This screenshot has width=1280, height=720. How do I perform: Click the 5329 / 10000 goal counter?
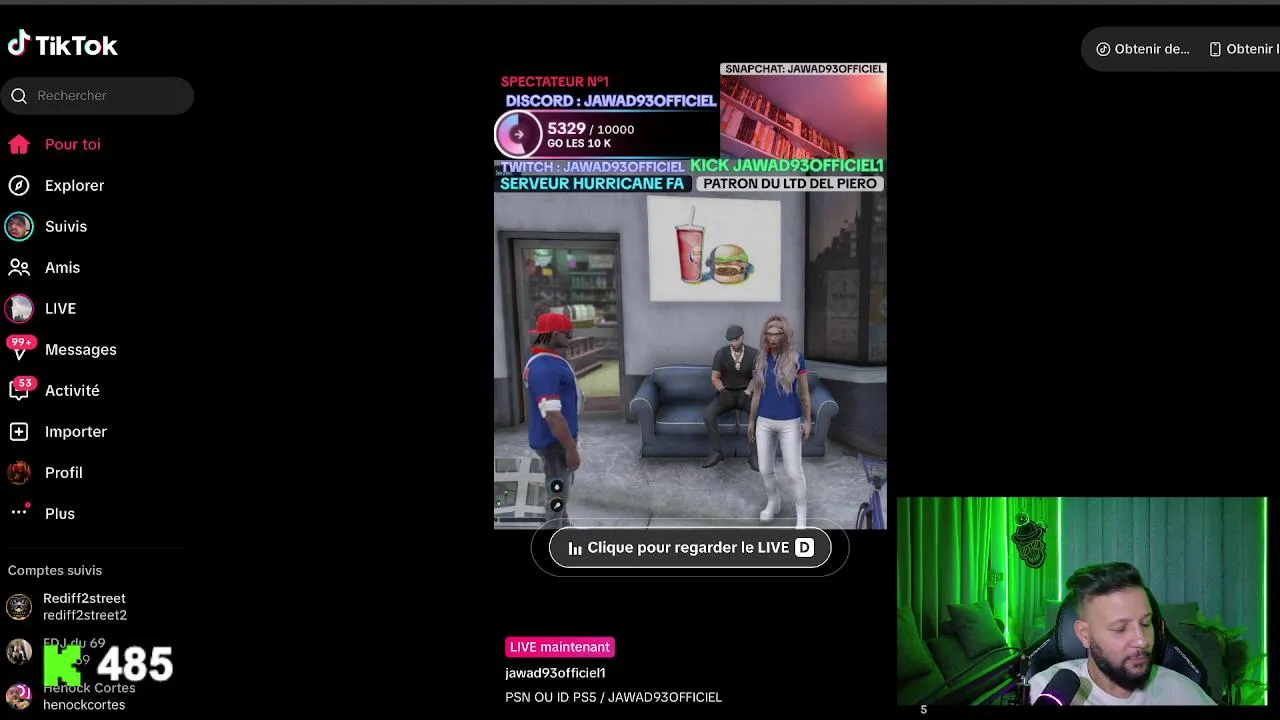590,129
